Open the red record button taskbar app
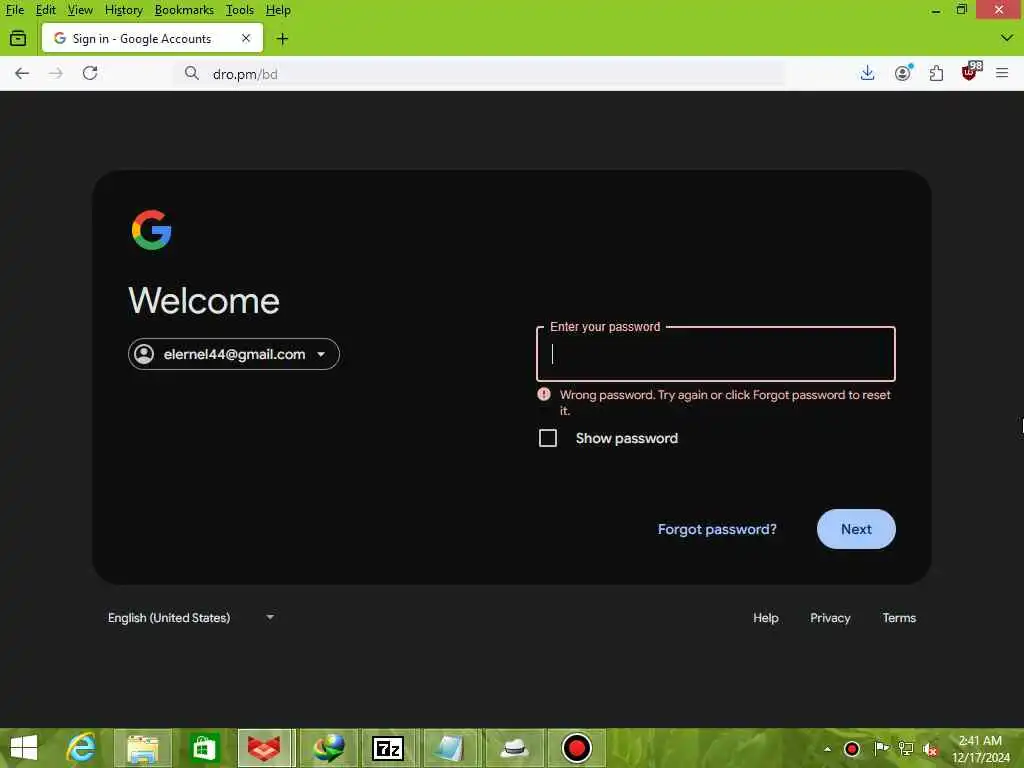This screenshot has width=1024, height=768. point(577,748)
